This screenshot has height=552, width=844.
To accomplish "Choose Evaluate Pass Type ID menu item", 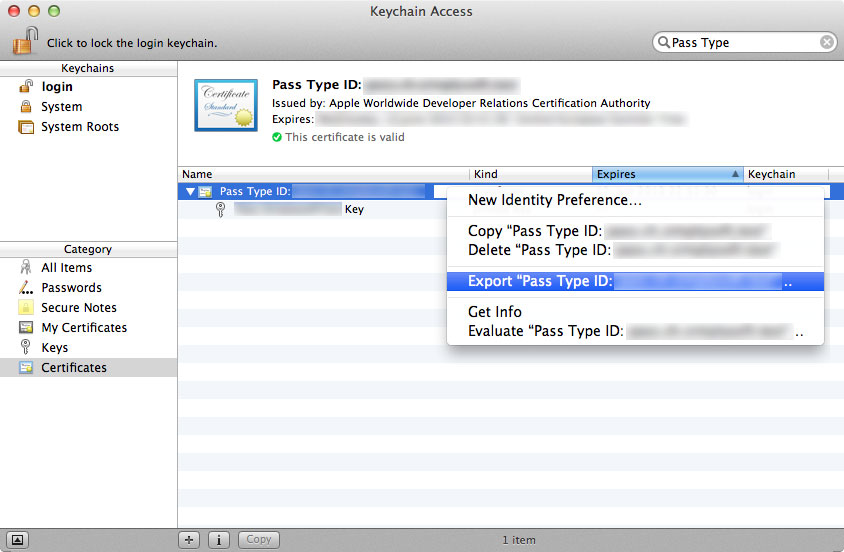I will tap(635, 331).
